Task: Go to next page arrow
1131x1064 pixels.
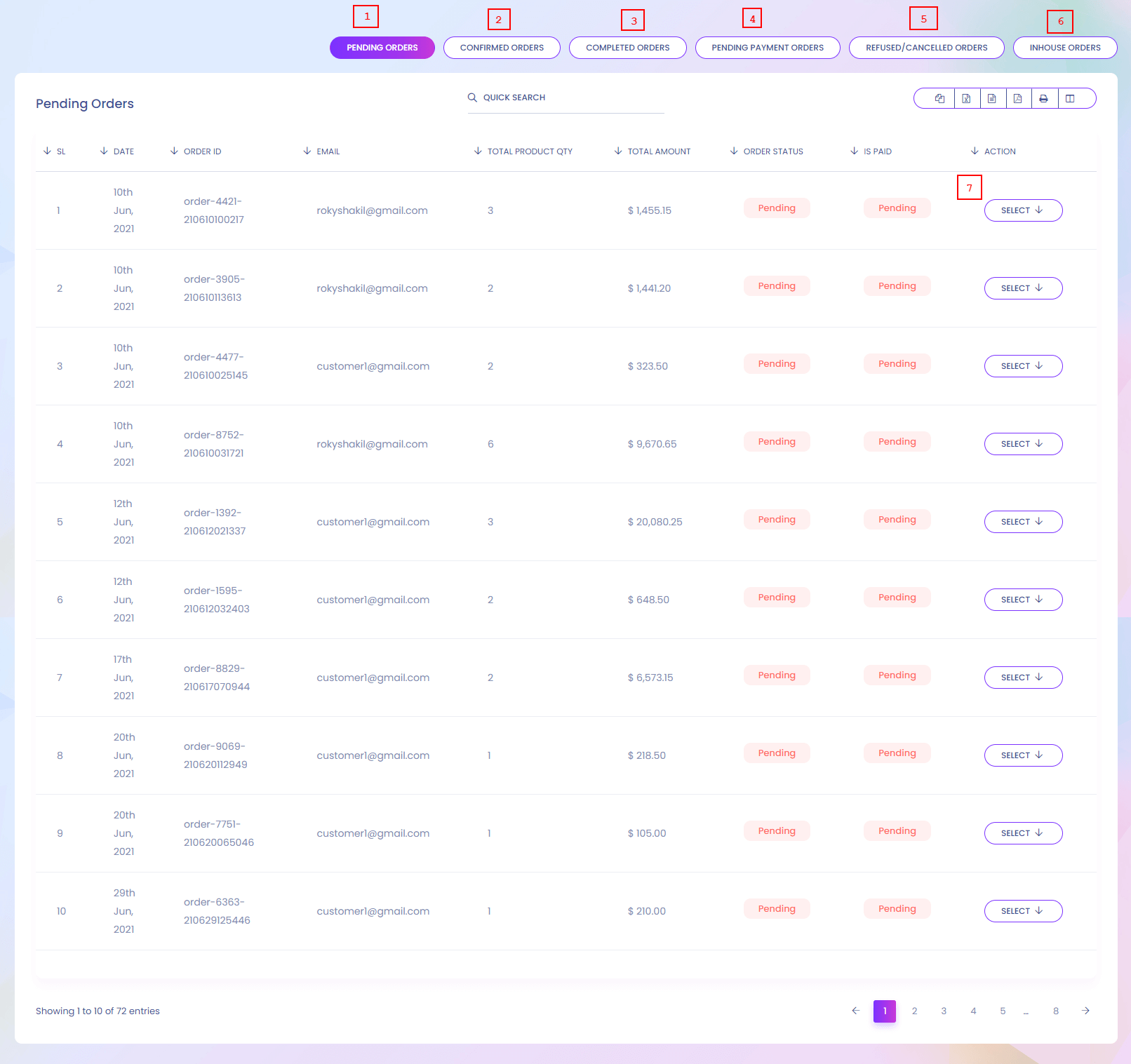Action: pos(1085,1011)
